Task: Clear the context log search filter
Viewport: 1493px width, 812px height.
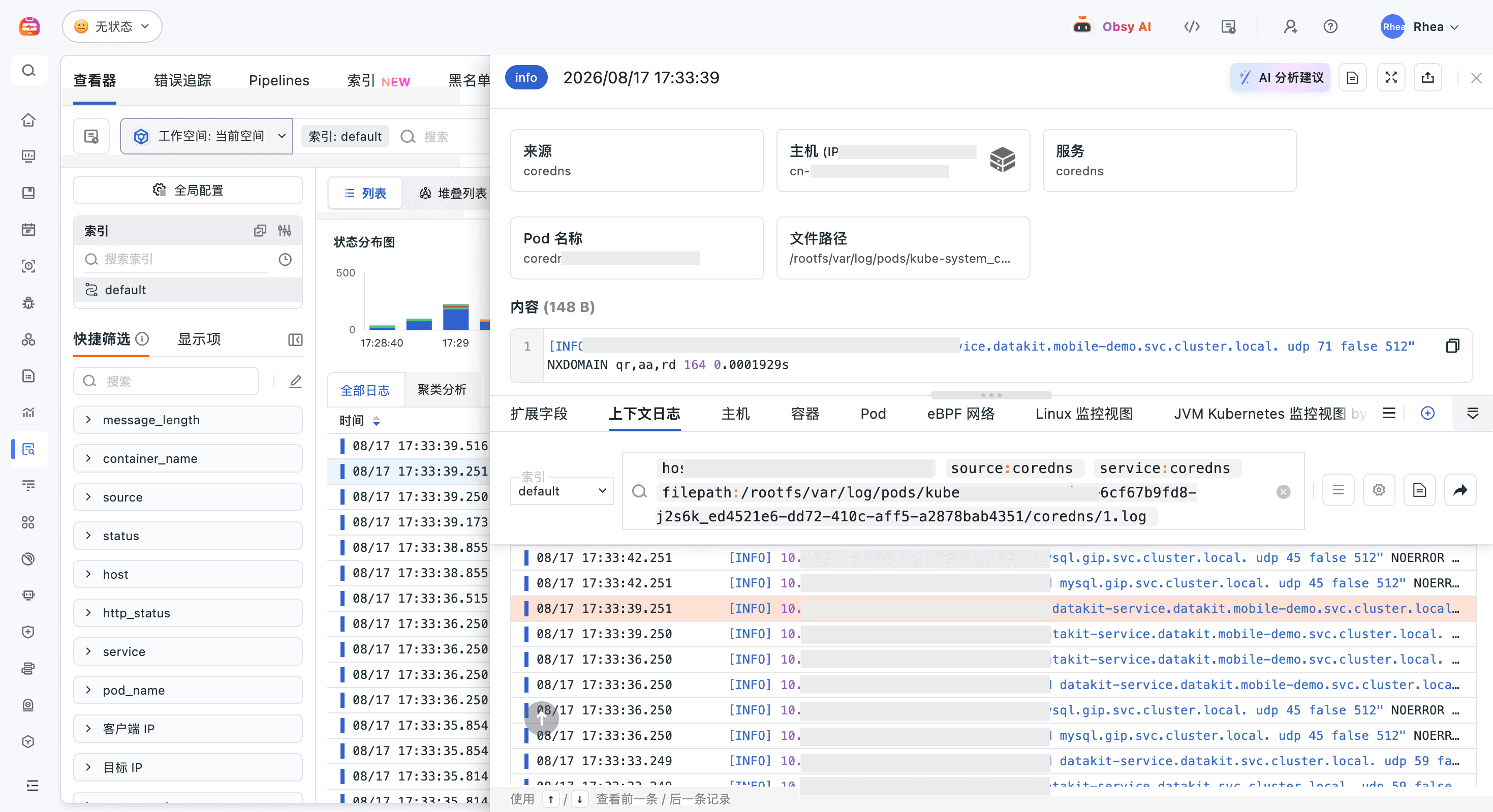Action: 1283,492
